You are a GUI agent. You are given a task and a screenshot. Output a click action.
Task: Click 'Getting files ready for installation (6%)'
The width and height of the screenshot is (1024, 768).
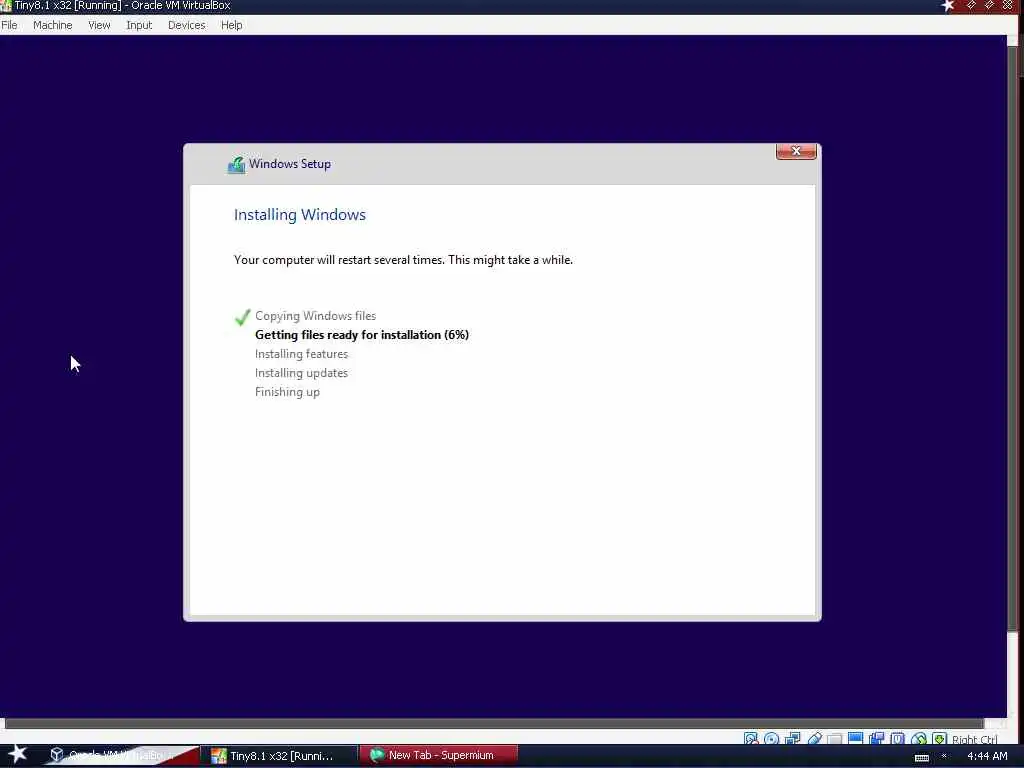pyautogui.click(x=362, y=335)
